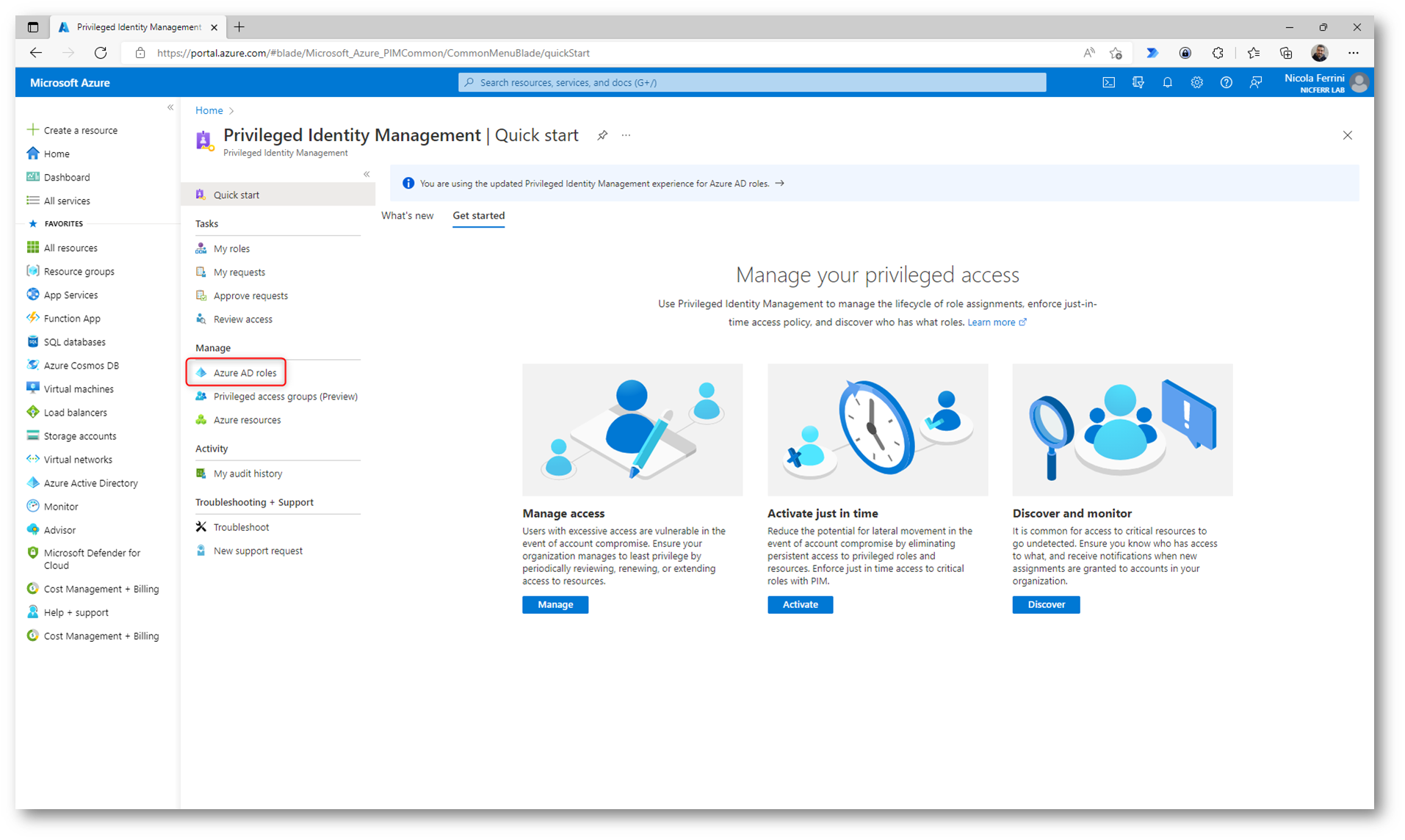Click the browser address bar URL
Screen dimensions: 1405x840
pos(373,53)
